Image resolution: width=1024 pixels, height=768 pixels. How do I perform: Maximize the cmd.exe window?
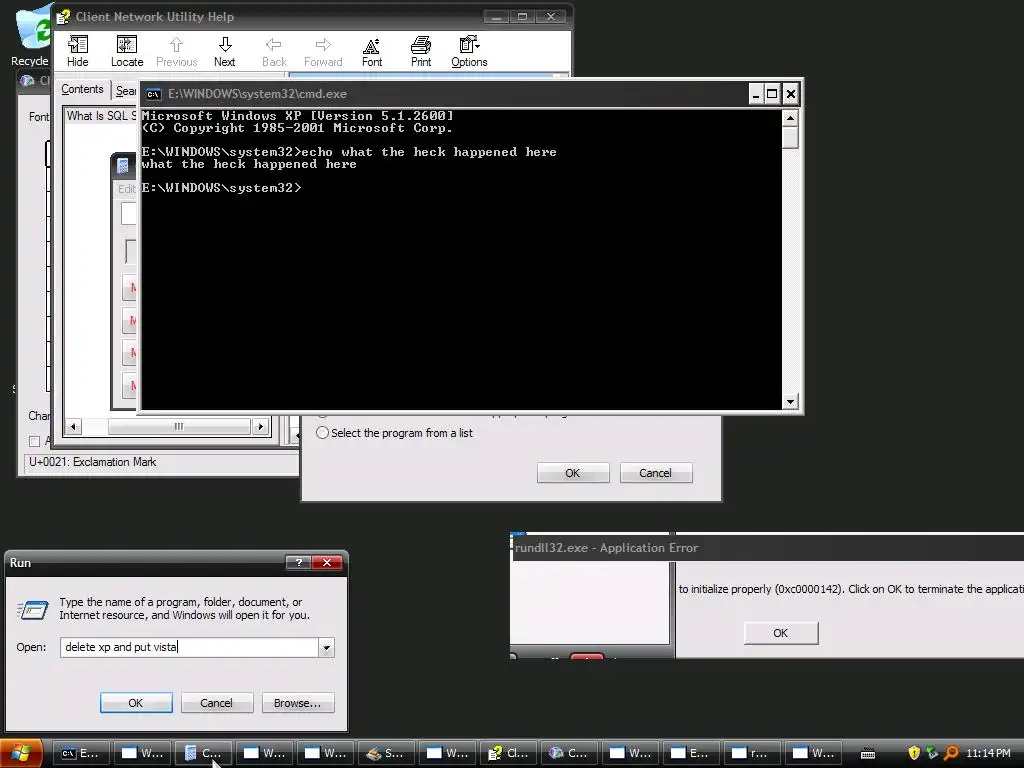pos(773,94)
